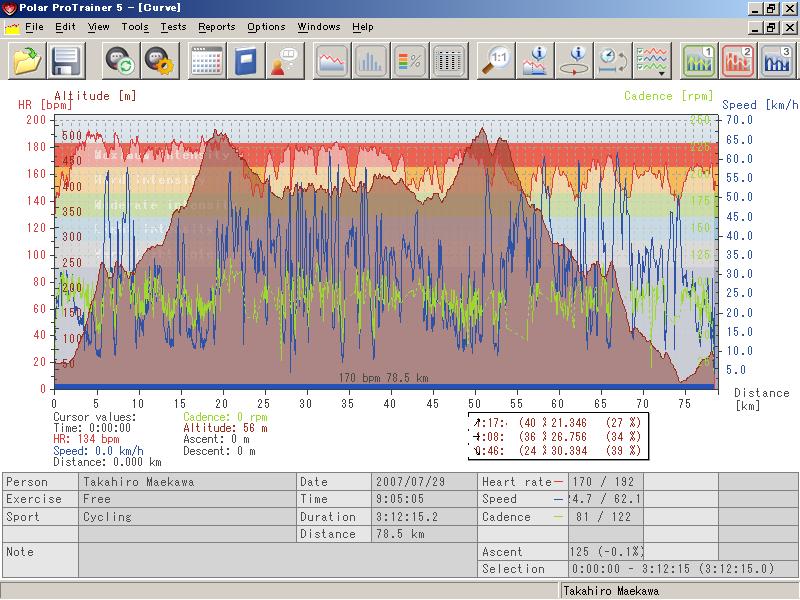Open the percent zones summary icon

pos(410,61)
